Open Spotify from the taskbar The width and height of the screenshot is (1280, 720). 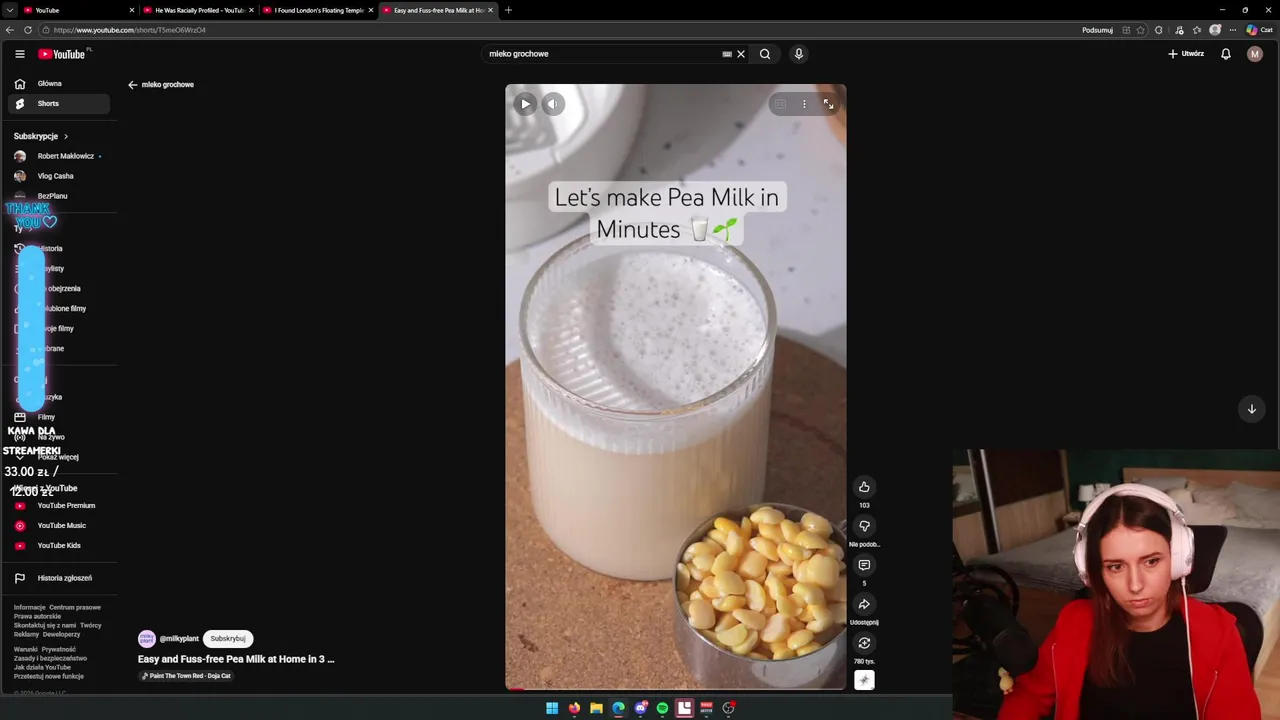click(x=662, y=708)
